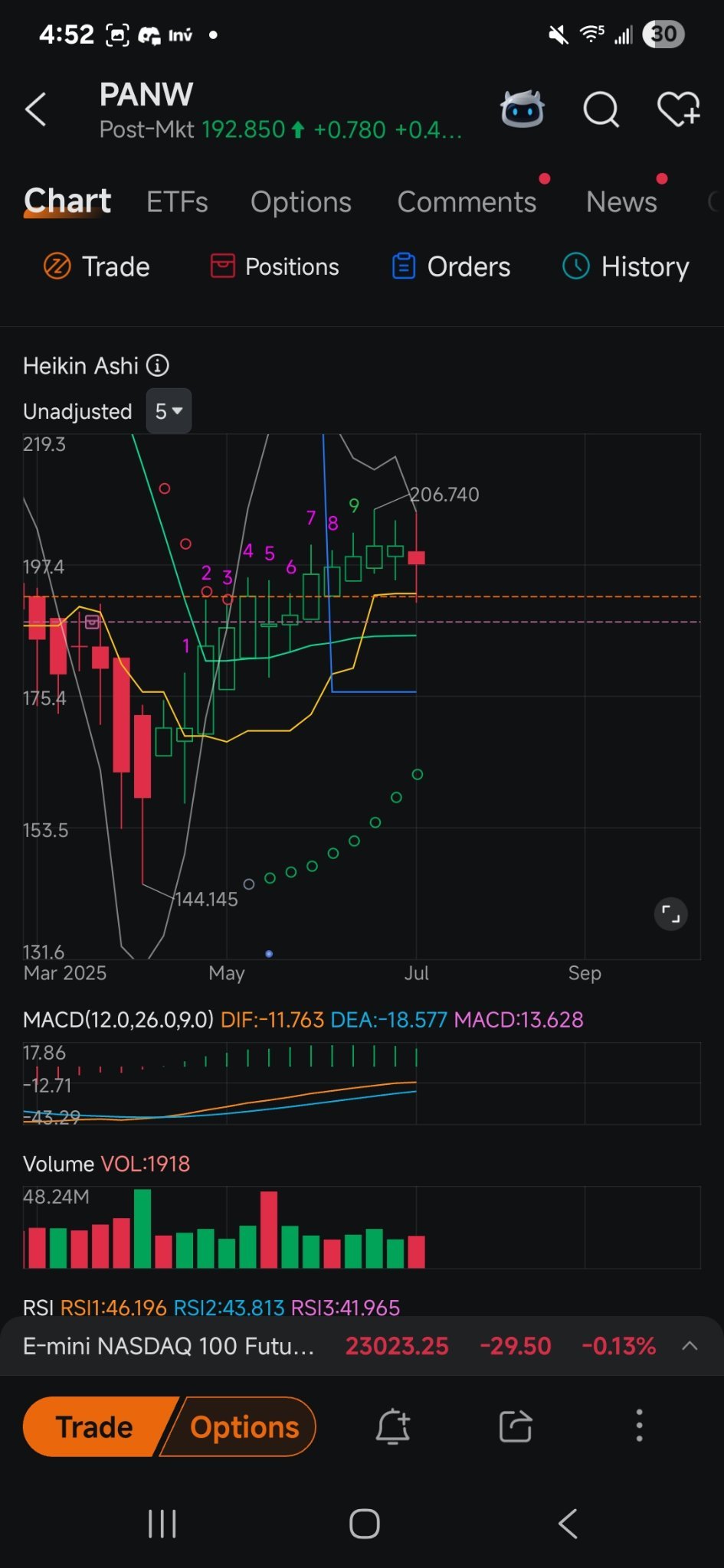Switch to the Chart tab

(67, 201)
